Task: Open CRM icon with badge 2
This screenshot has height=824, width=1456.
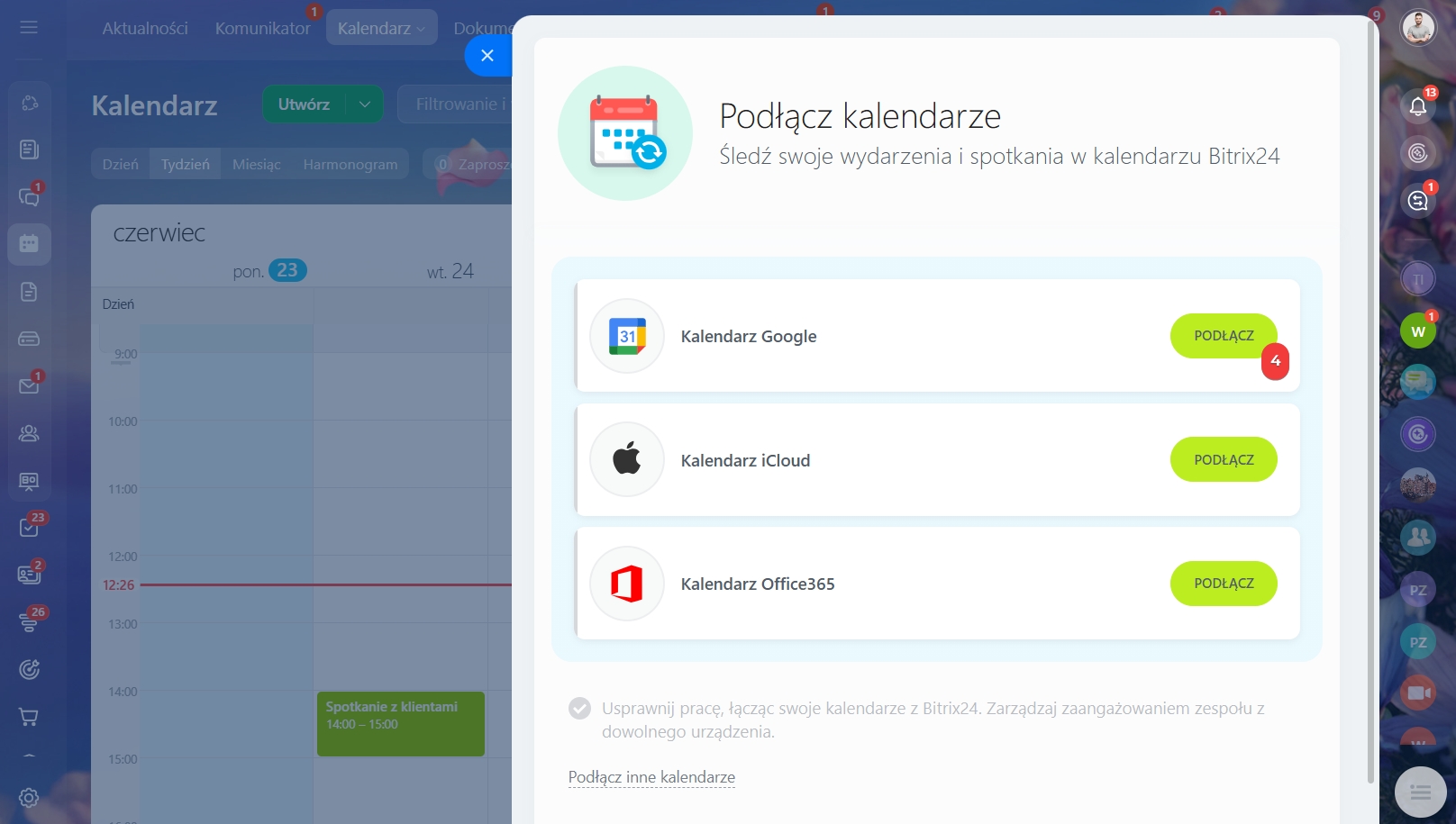Action: [x=29, y=574]
